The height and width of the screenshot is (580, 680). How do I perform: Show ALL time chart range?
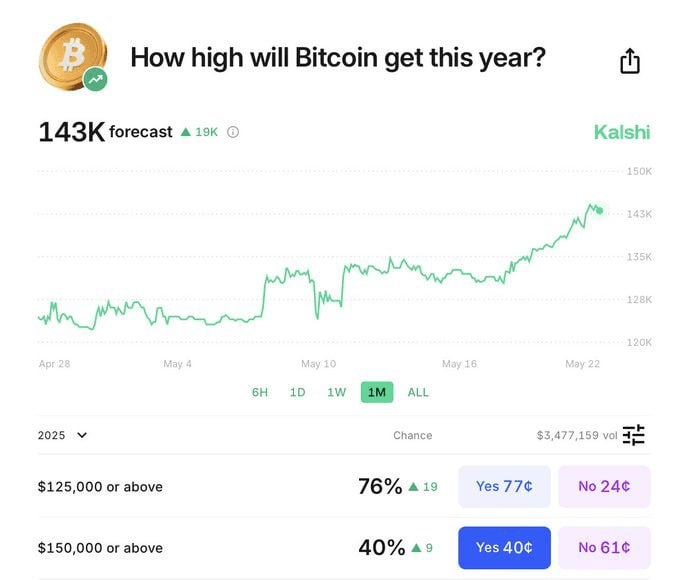[418, 392]
